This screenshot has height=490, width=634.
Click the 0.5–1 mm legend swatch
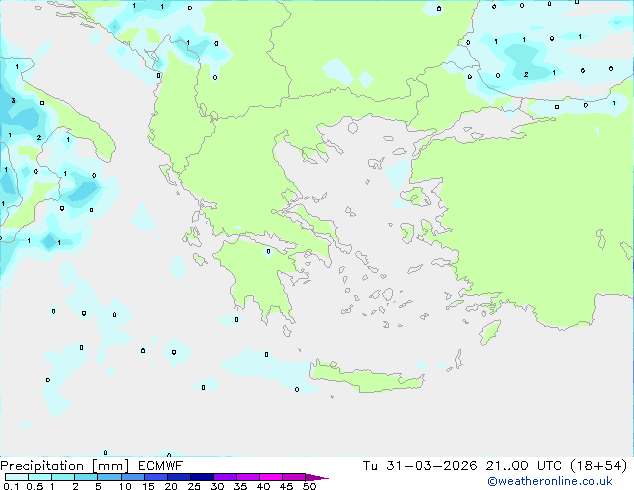pyautogui.click(x=40, y=477)
